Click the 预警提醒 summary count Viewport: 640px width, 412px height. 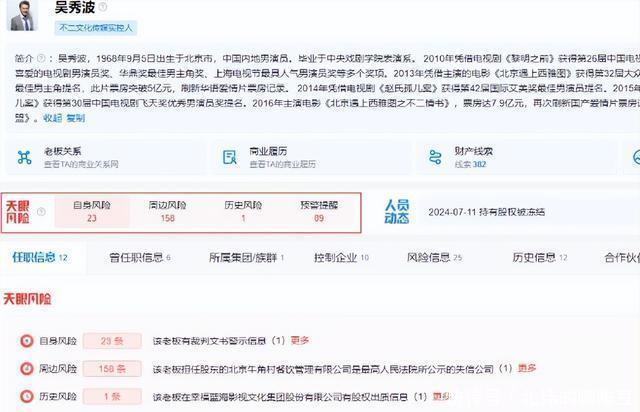pyautogui.click(x=318, y=217)
